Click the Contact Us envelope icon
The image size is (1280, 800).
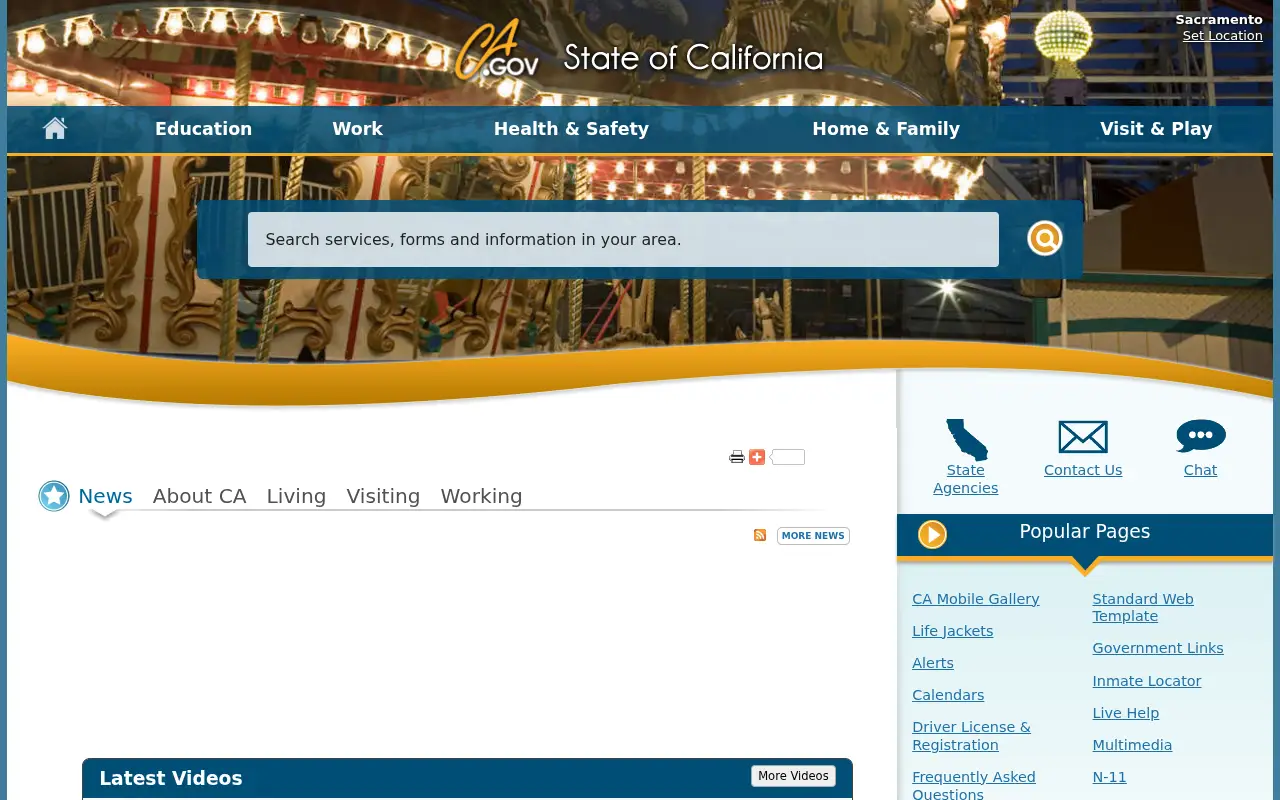tap(1083, 437)
